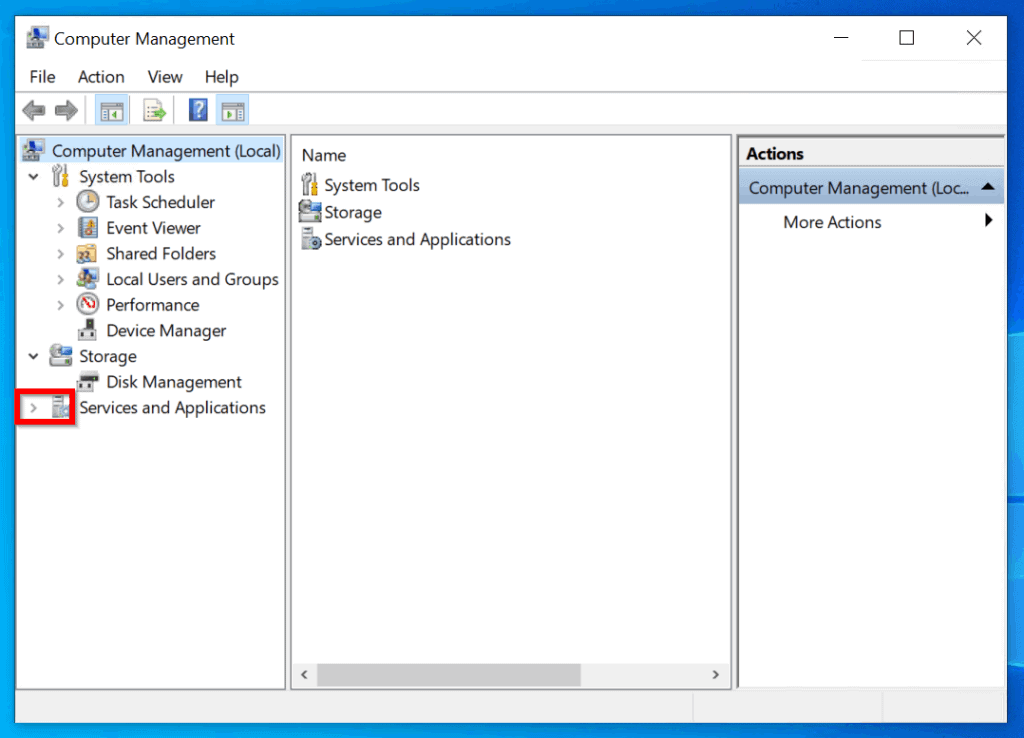This screenshot has width=1024, height=738.
Task: Click the scrollbar left arrow
Action: pyautogui.click(x=304, y=675)
